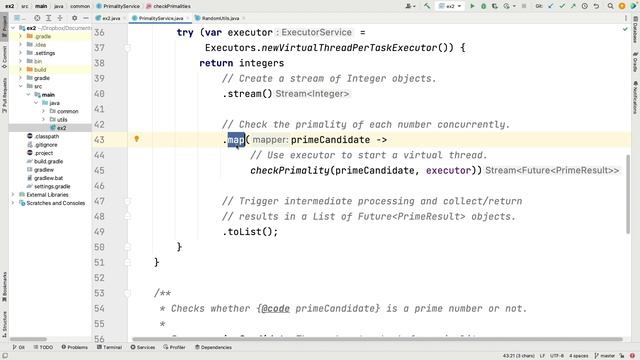
Task: Toggle the Notifications tool window
Action: [635, 97]
